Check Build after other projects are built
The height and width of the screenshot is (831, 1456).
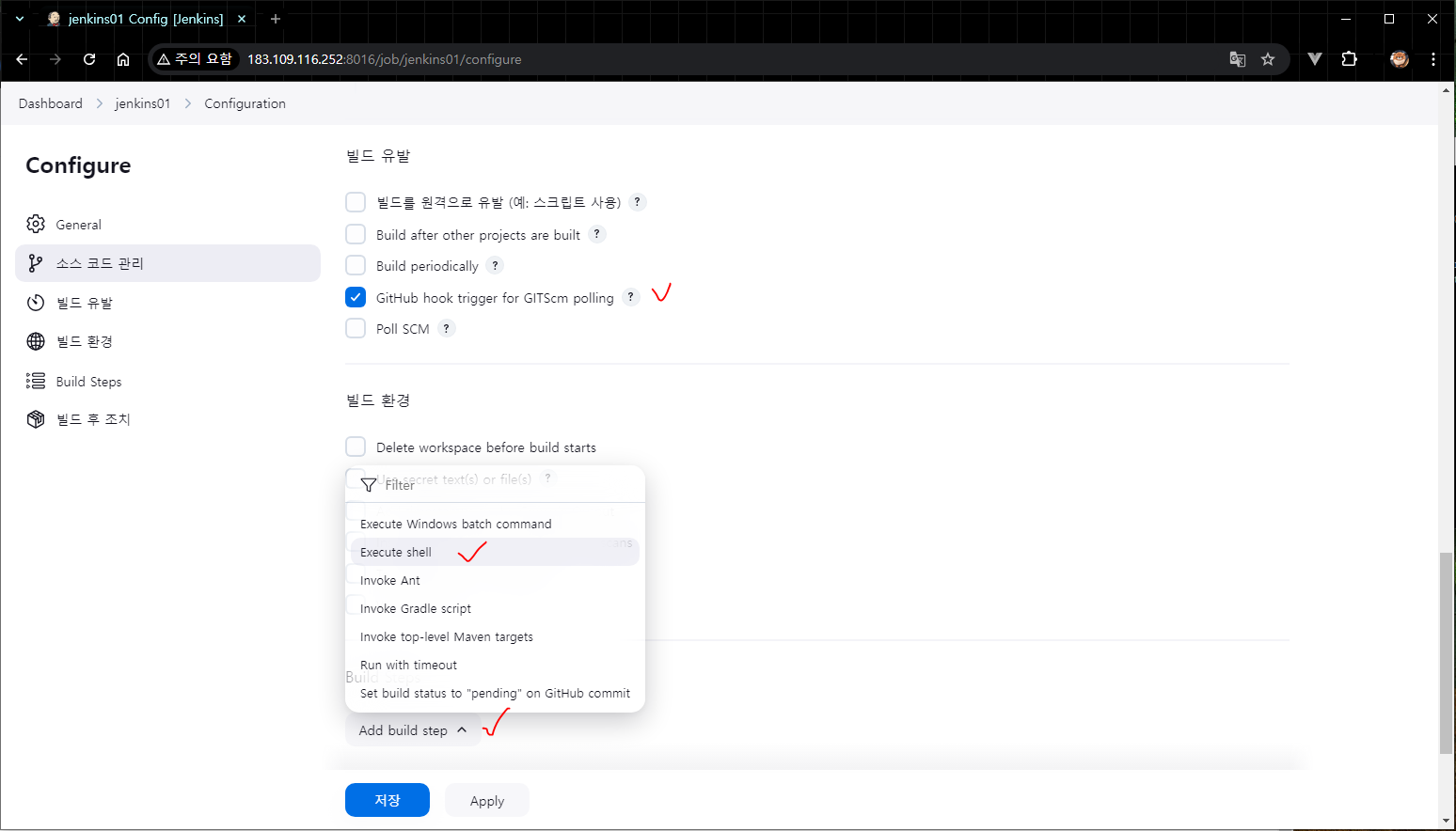coord(356,234)
